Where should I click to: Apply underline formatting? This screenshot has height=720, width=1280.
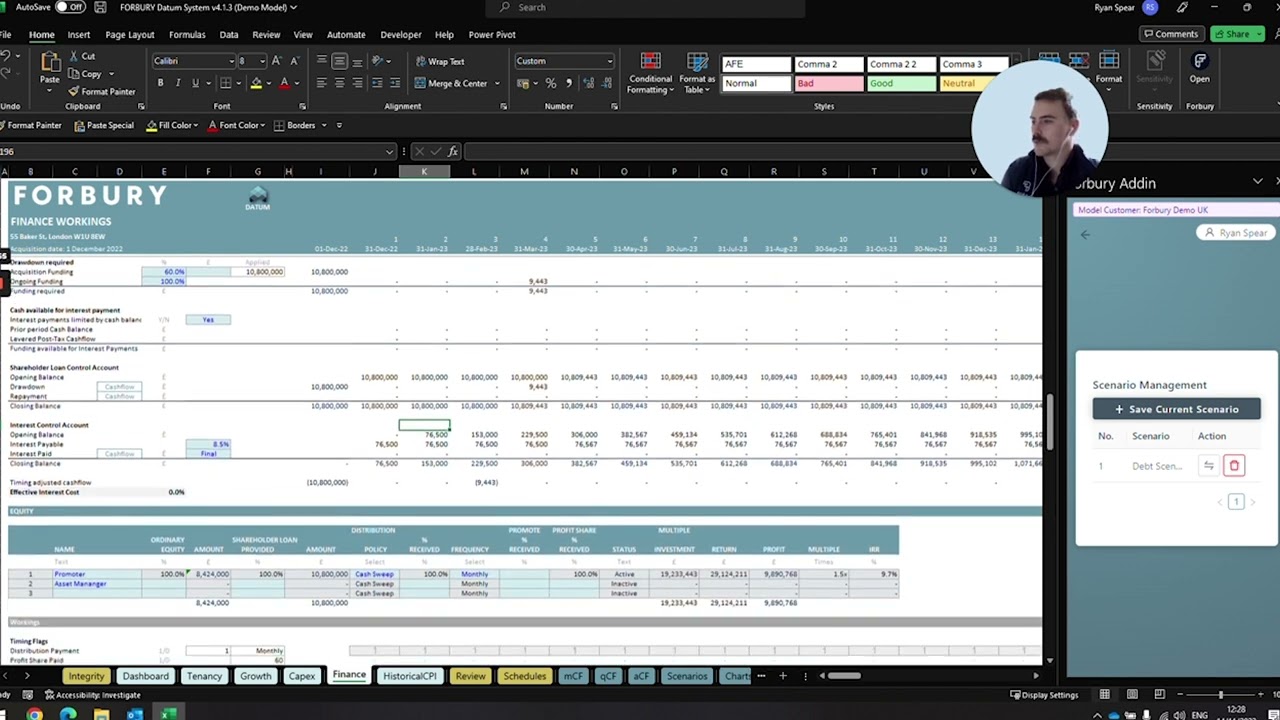click(x=194, y=83)
